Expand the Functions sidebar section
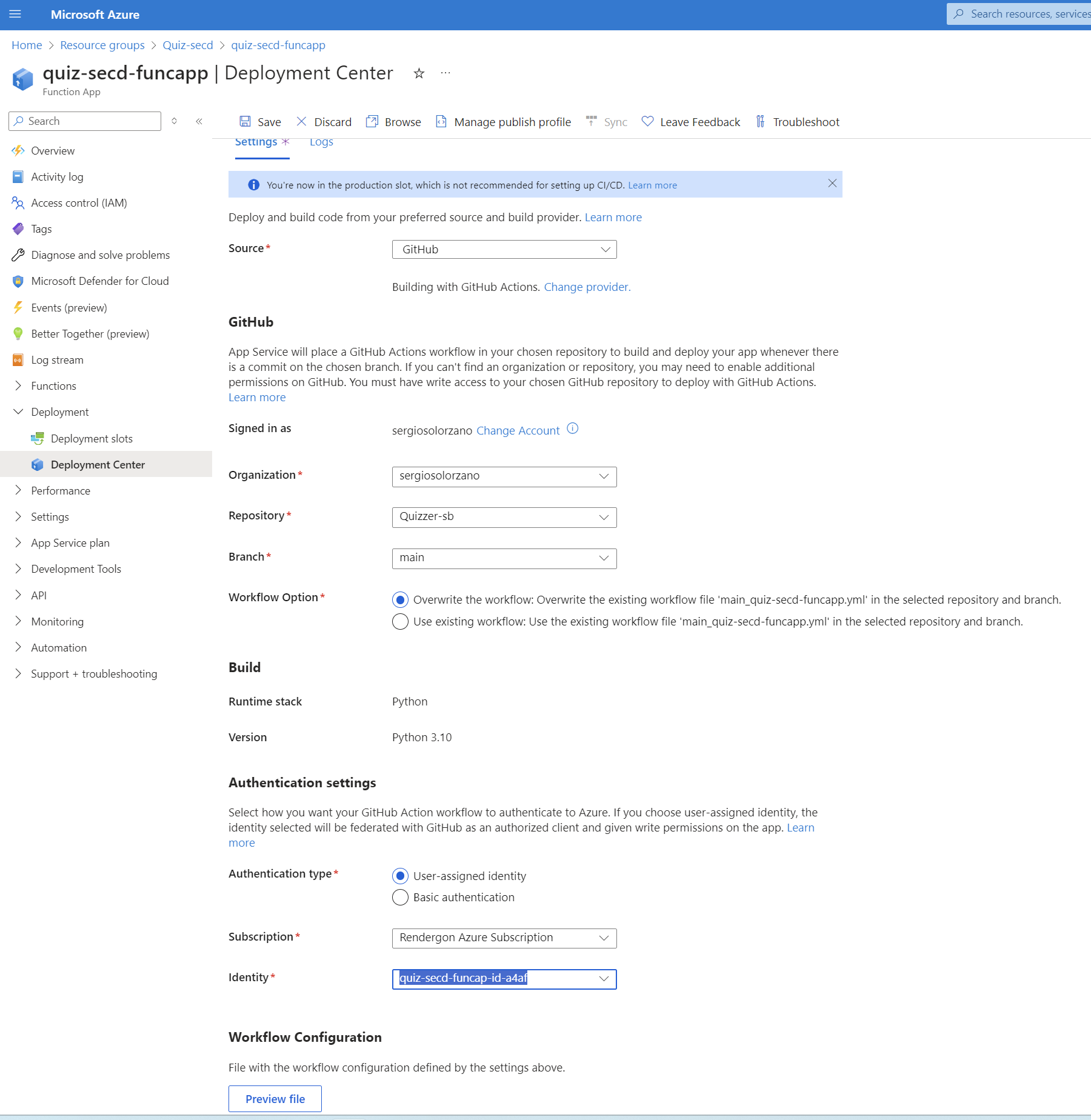 coord(18,386)
